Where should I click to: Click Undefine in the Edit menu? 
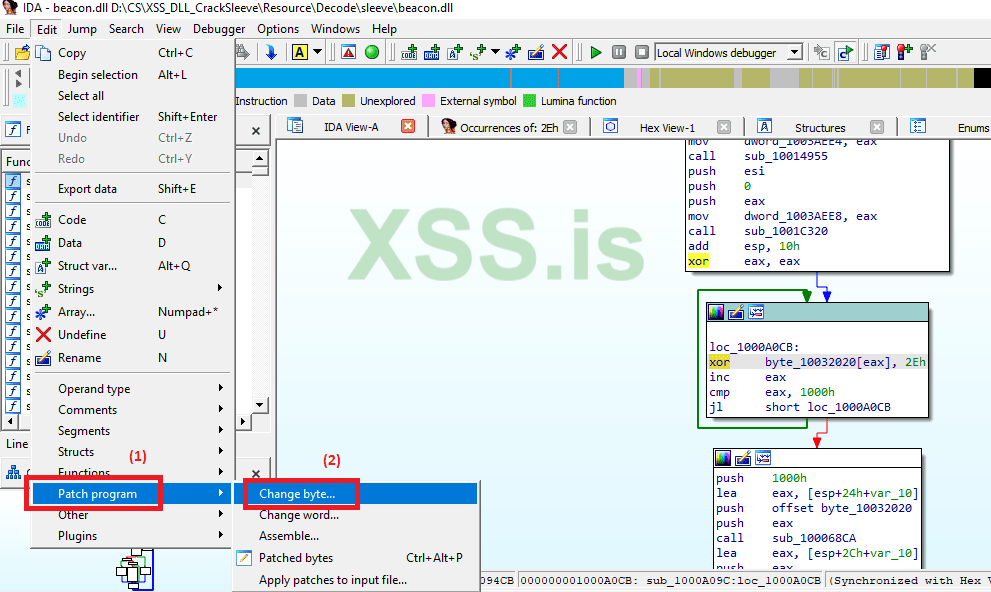click(x=131, y=334)
